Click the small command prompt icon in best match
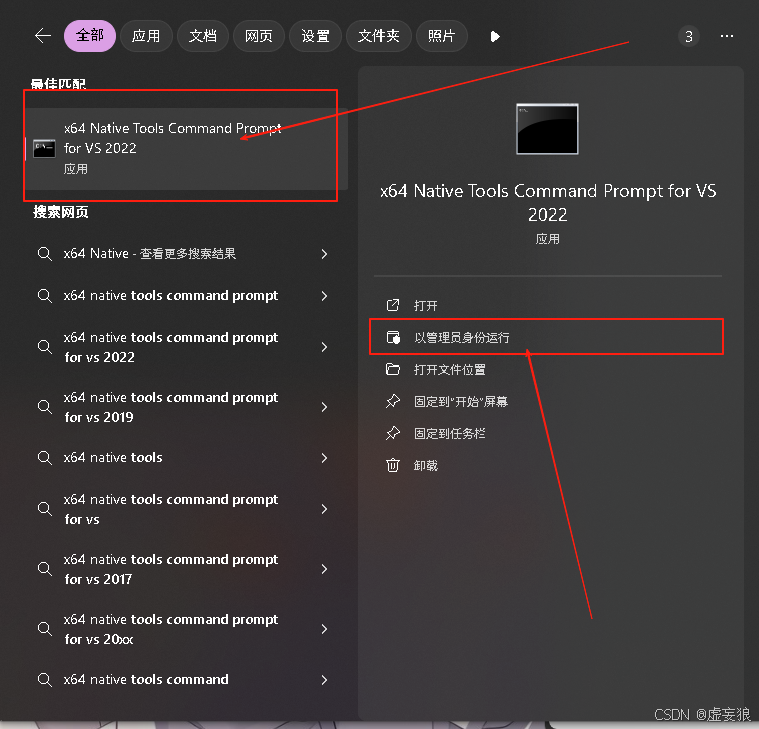The height and width of the screenshot is (729, 759). pyautogui.click(x=44, y=149)
